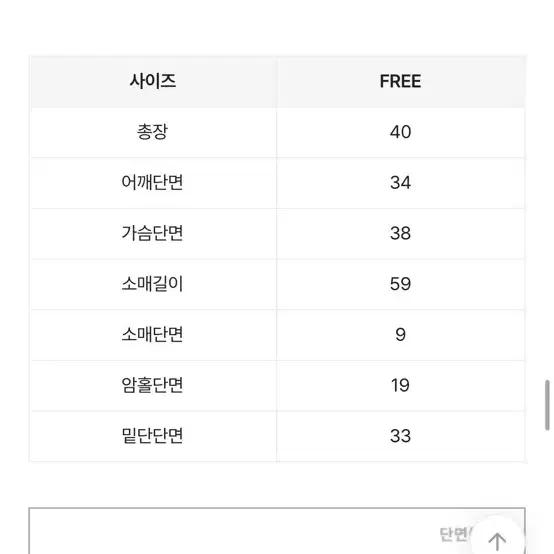Click the 암홀단면 value 19

click(x=400, y=385)
